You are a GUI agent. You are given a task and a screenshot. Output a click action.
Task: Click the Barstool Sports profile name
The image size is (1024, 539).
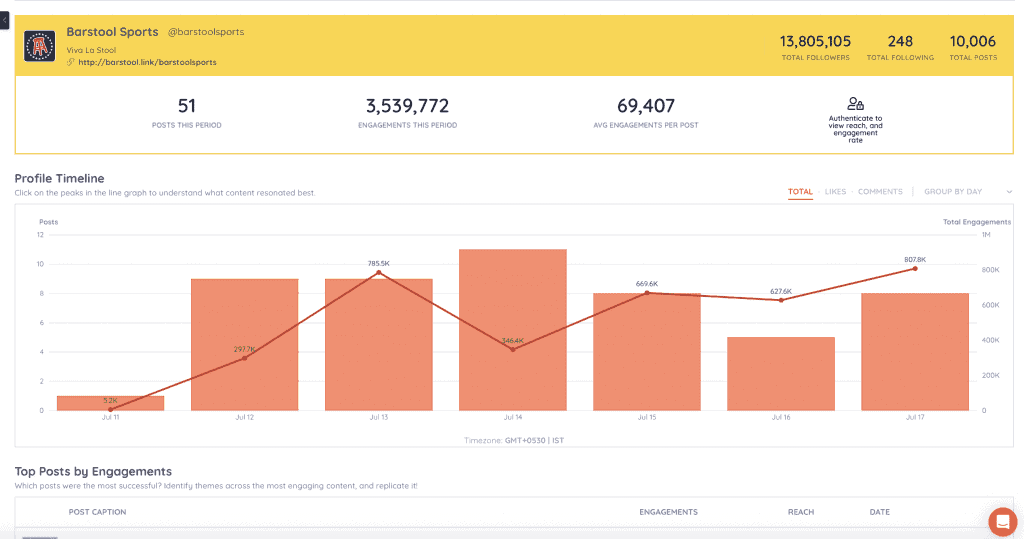click(112, 31)
